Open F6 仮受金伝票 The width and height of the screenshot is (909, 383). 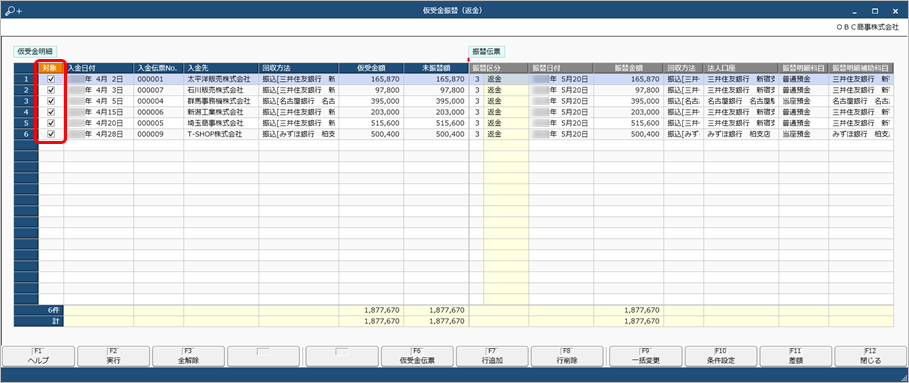tap(417, 356)
